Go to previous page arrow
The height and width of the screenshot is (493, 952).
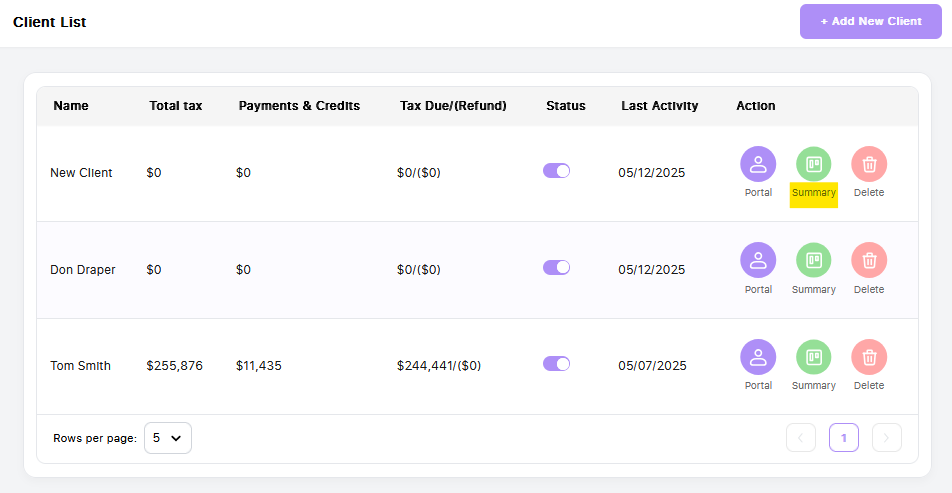(x=801, y=438)
